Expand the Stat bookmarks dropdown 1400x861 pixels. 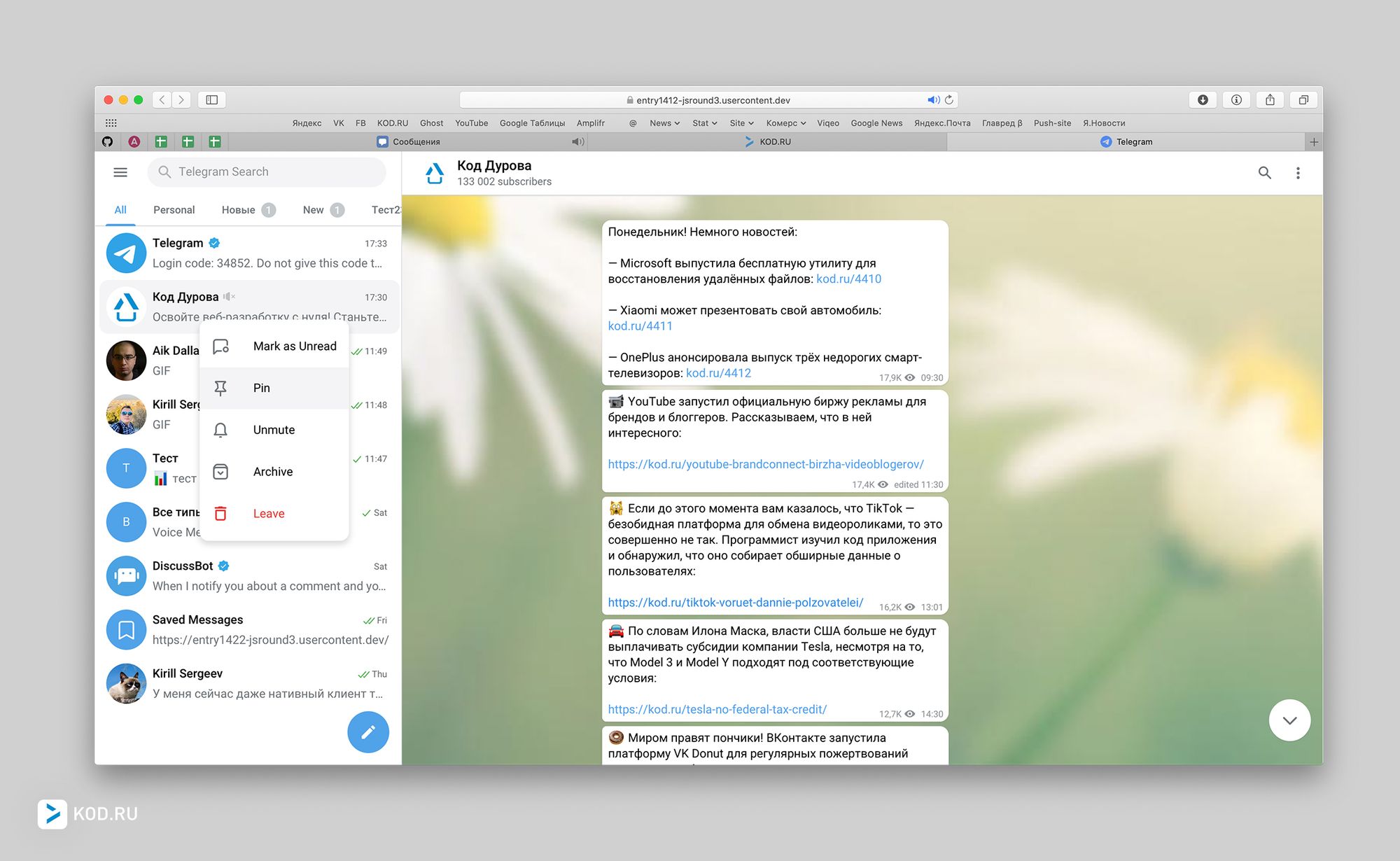tap(704, 123)
